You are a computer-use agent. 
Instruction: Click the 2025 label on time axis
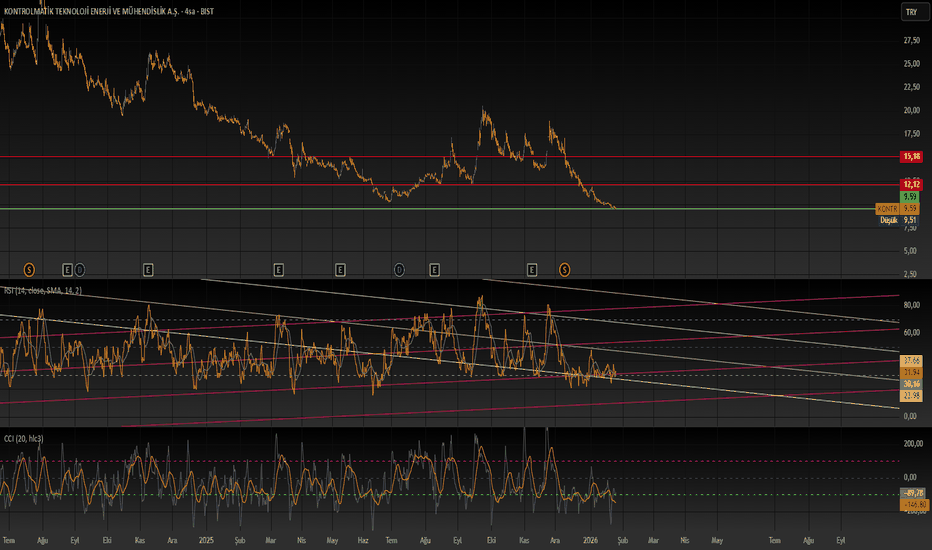click(x=207, y=540)
